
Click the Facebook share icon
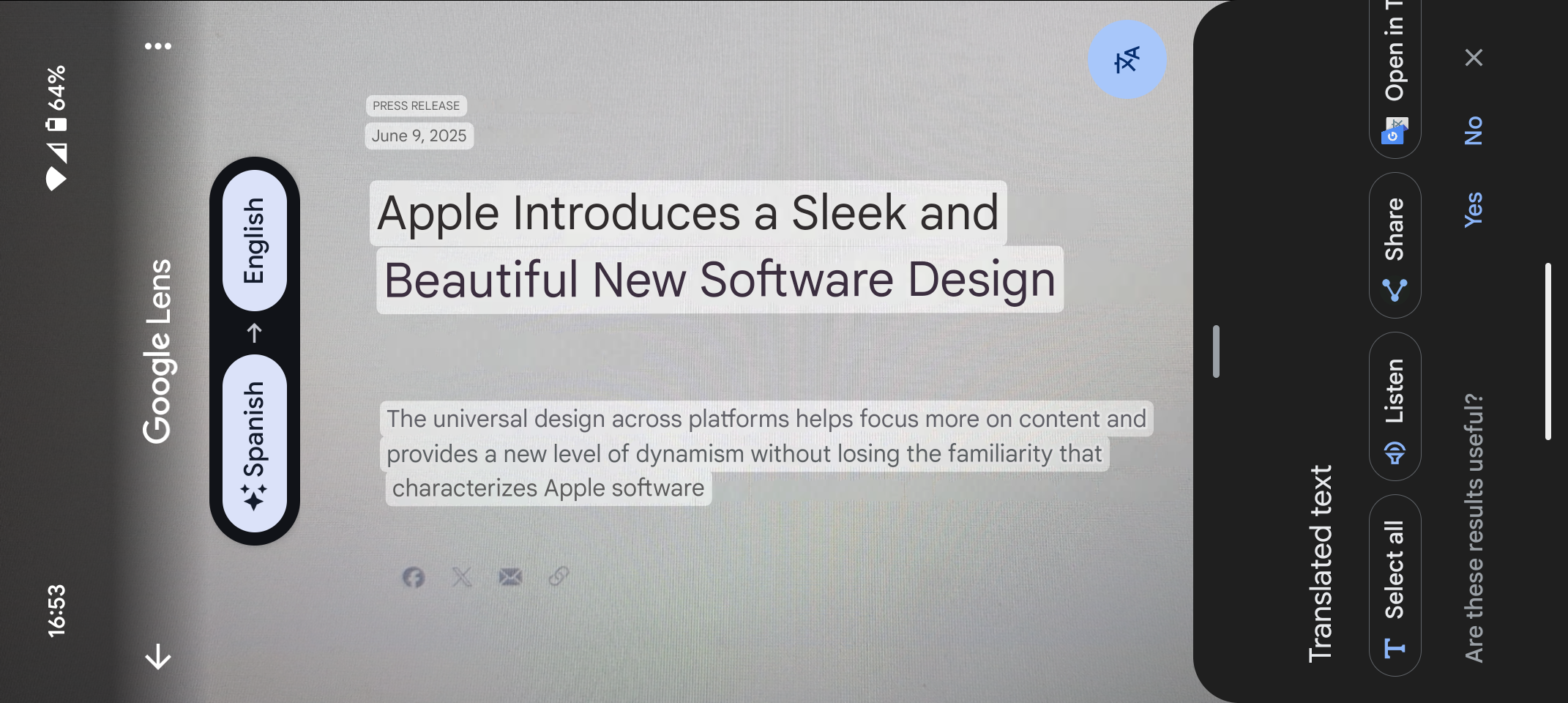[x=414, y=577]
